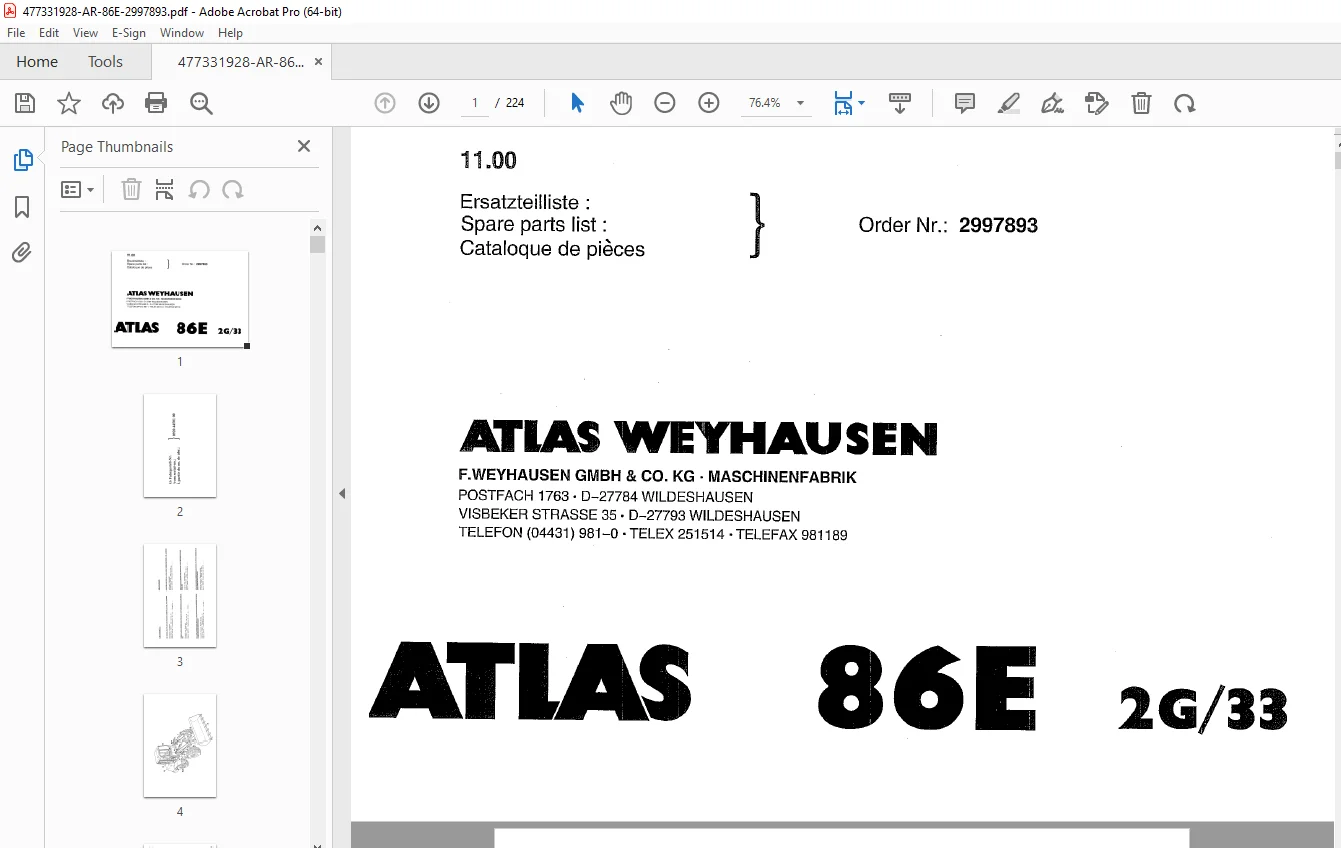1341x848 pixels.
Task: Print the document
Action: pyautogui.click(x=156, y=103)
